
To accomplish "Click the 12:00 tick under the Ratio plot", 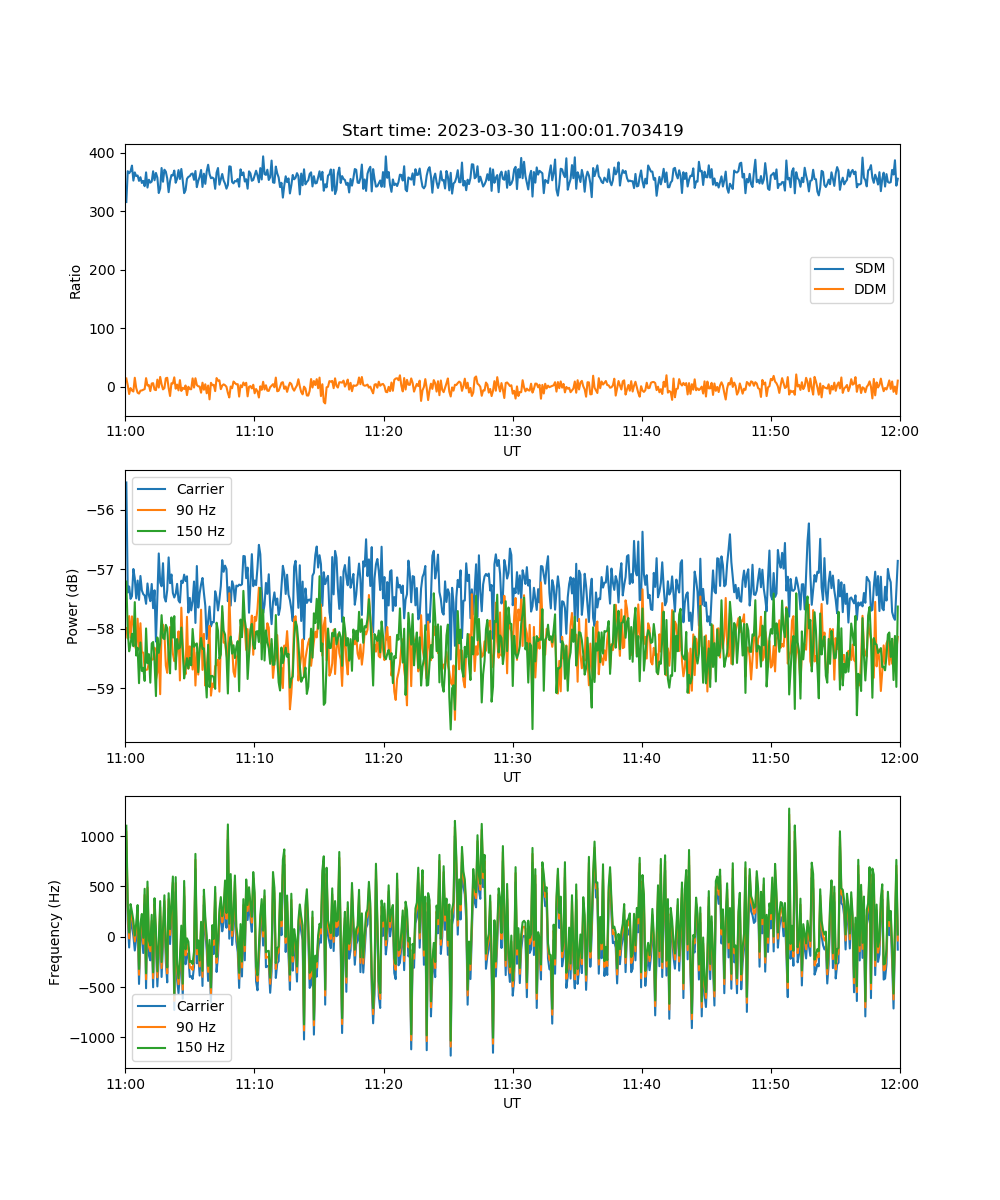I will coord(899,431).
